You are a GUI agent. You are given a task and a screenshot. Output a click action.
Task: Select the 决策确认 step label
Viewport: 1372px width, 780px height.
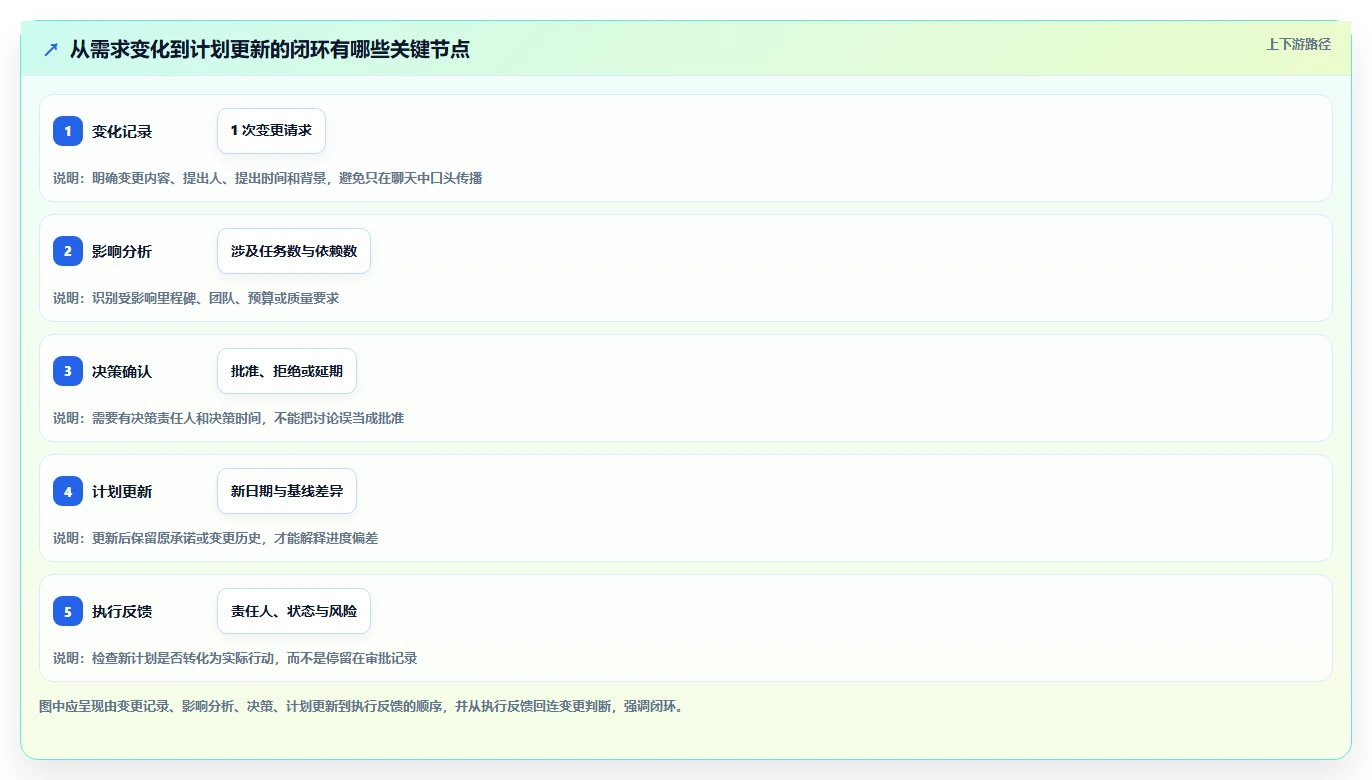[122, 371]
